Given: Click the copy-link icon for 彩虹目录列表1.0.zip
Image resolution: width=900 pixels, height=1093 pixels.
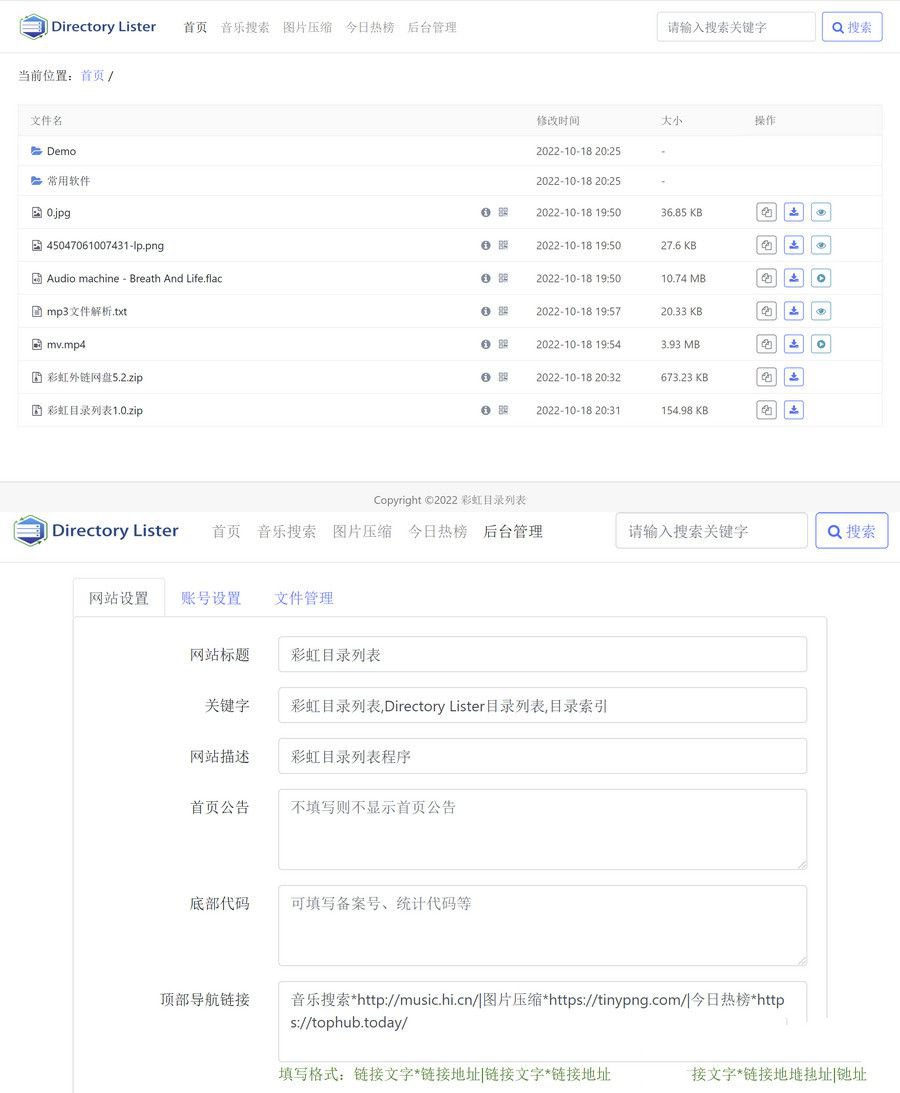Looking at the screenshot, I should coord(766,410).
